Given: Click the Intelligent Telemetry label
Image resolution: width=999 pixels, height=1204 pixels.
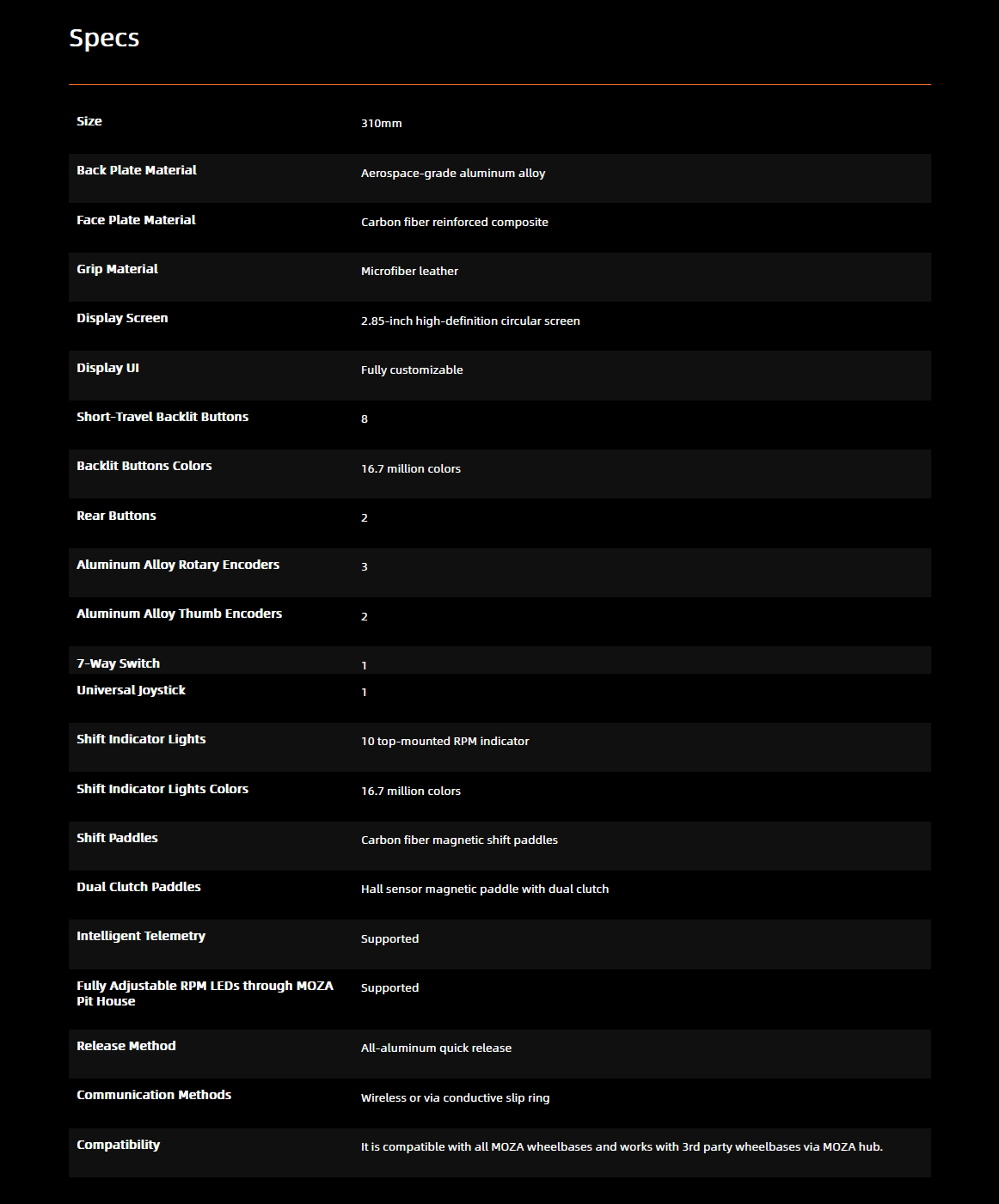Looking at the screenshot, I should 141,936.
